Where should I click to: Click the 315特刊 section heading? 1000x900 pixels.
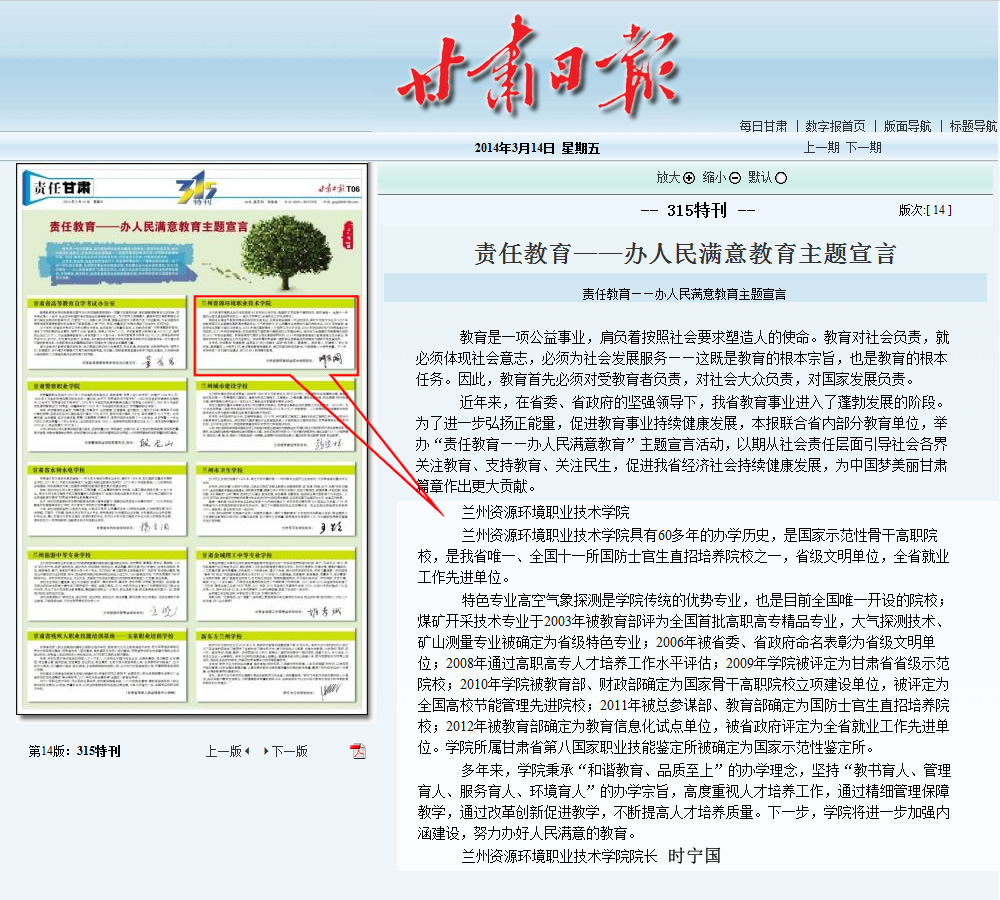tap(697, 210)
